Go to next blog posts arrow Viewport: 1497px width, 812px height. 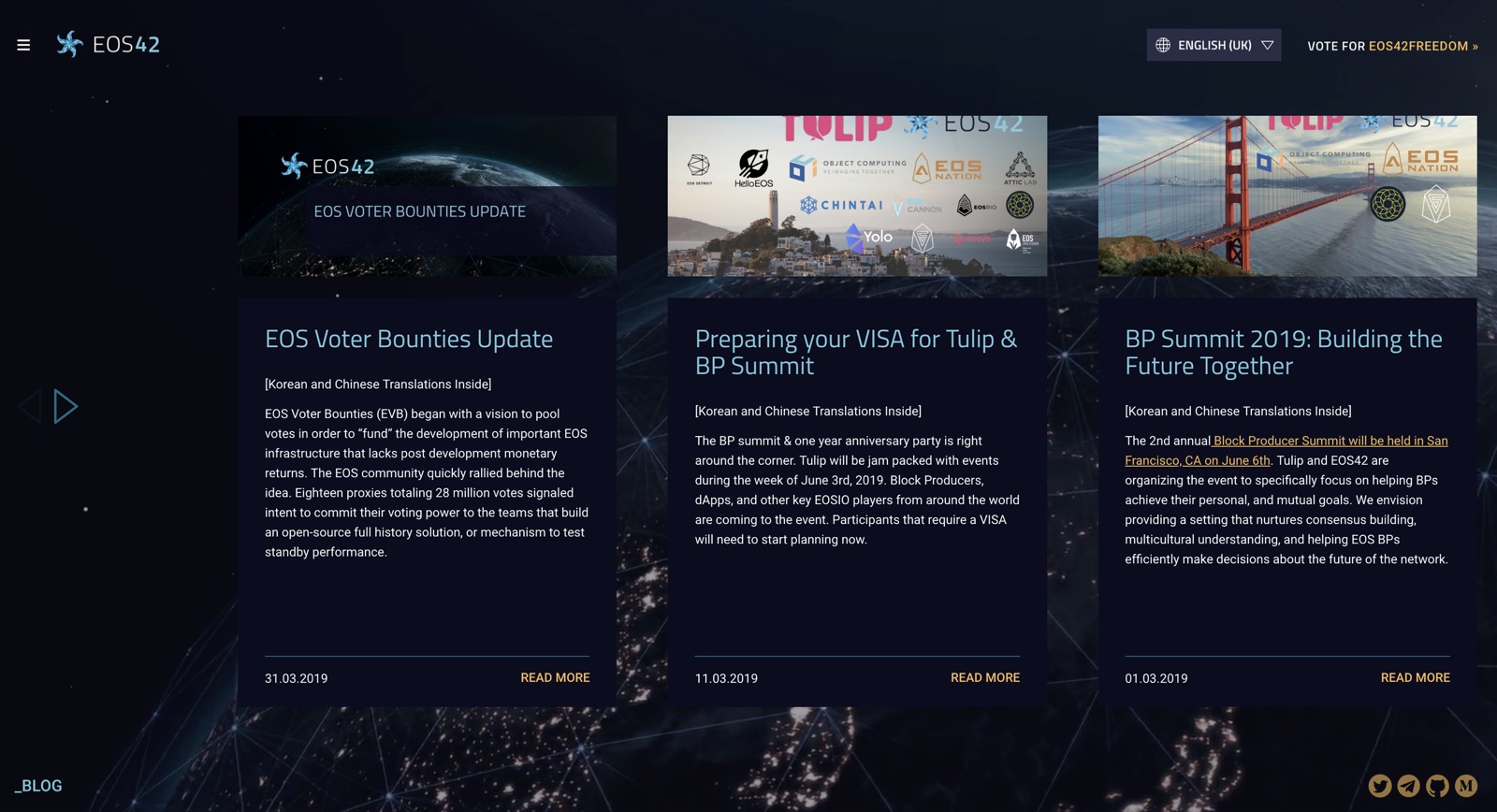[65, 407]
